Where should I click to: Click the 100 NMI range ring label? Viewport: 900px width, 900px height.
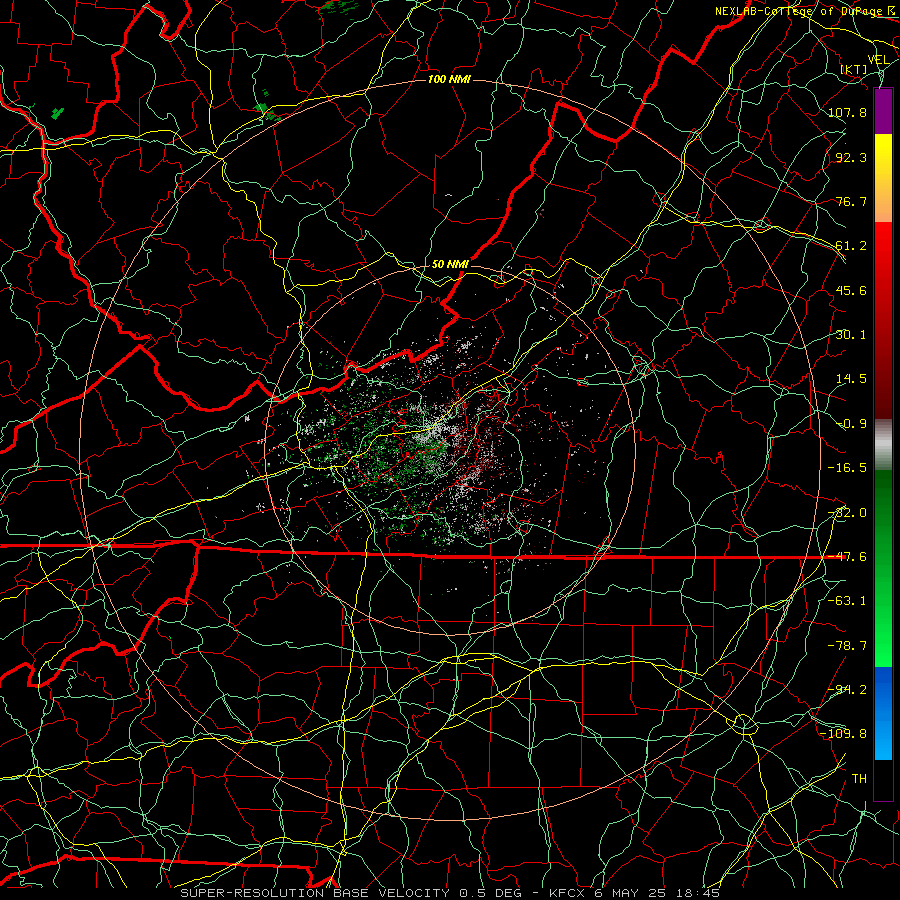(449, 79)
